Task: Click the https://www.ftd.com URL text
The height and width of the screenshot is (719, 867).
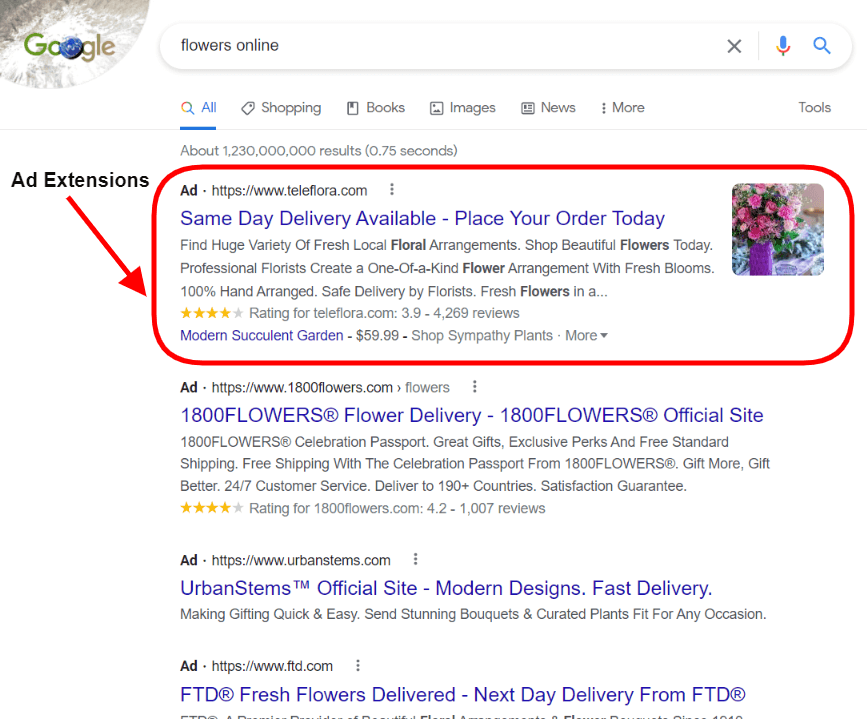Action: tap(272, 666)
